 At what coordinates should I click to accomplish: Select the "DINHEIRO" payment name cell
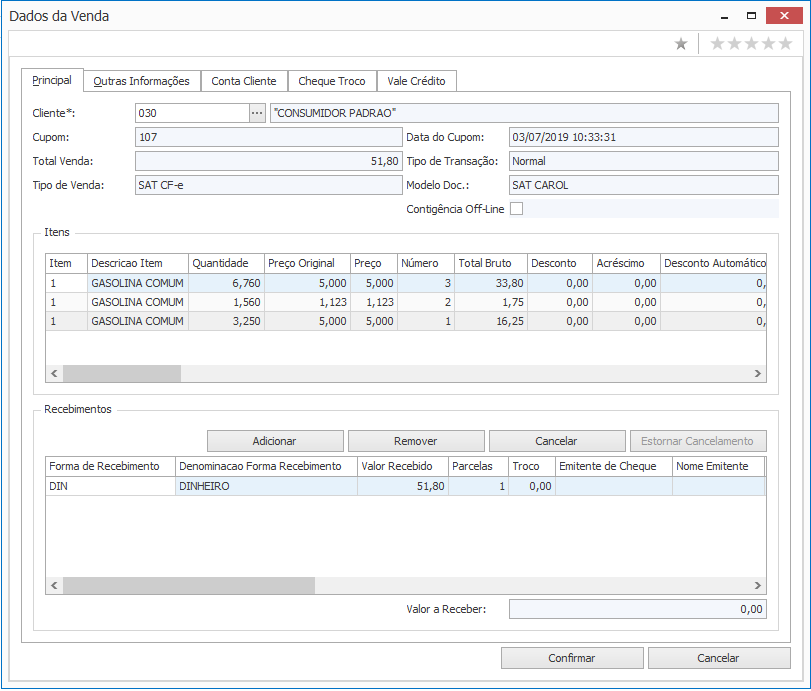click(x=266, y=486)
